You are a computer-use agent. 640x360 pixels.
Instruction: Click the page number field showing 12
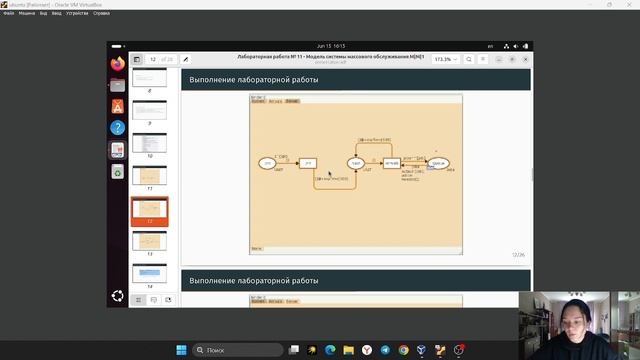153,60
